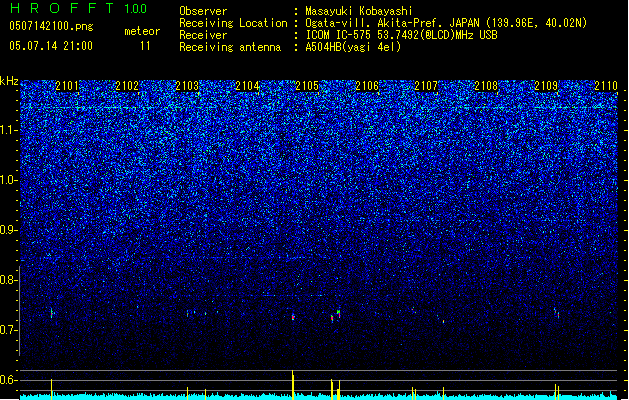Click the 'meteor' label
The height and width of the screenshot is (400, 629).
(142, 31)
